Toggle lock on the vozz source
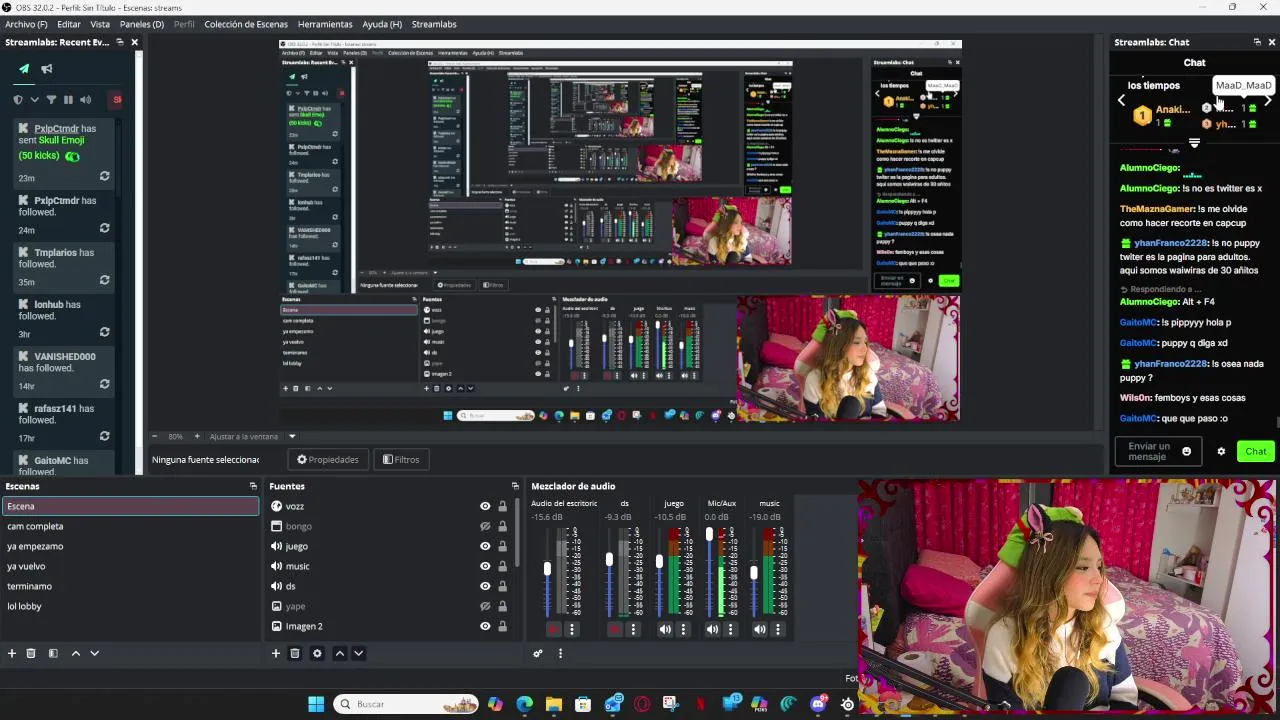The height and width of the screenshot is (720, 1280). tap(502, 506)
